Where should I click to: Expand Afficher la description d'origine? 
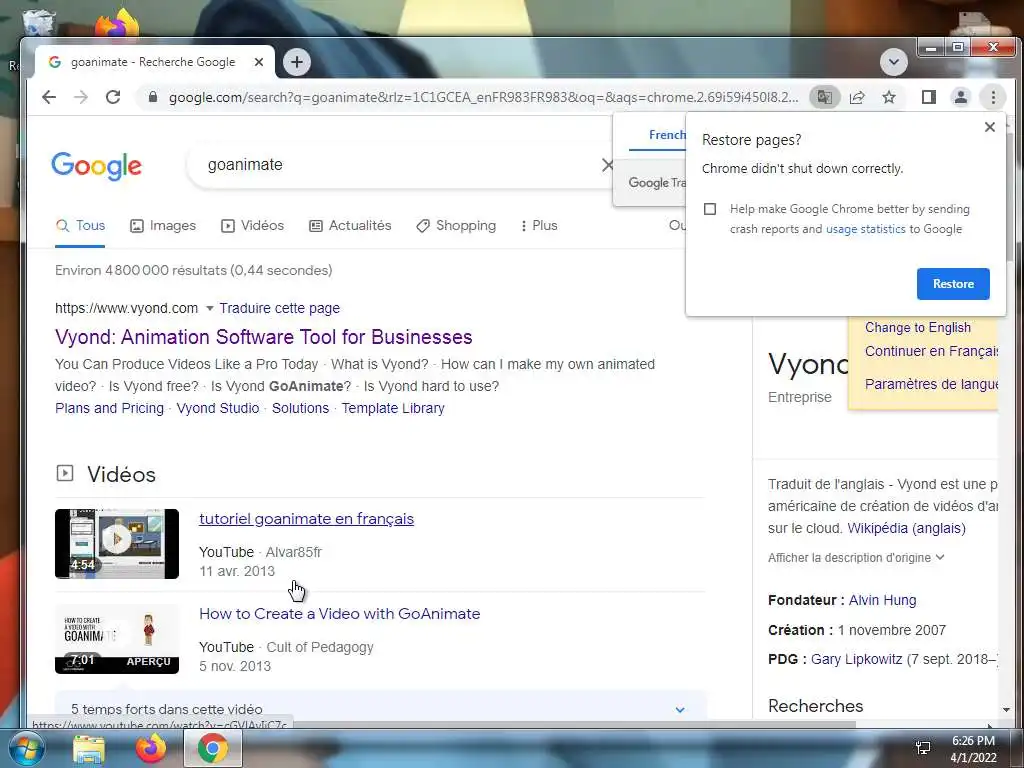856,558
